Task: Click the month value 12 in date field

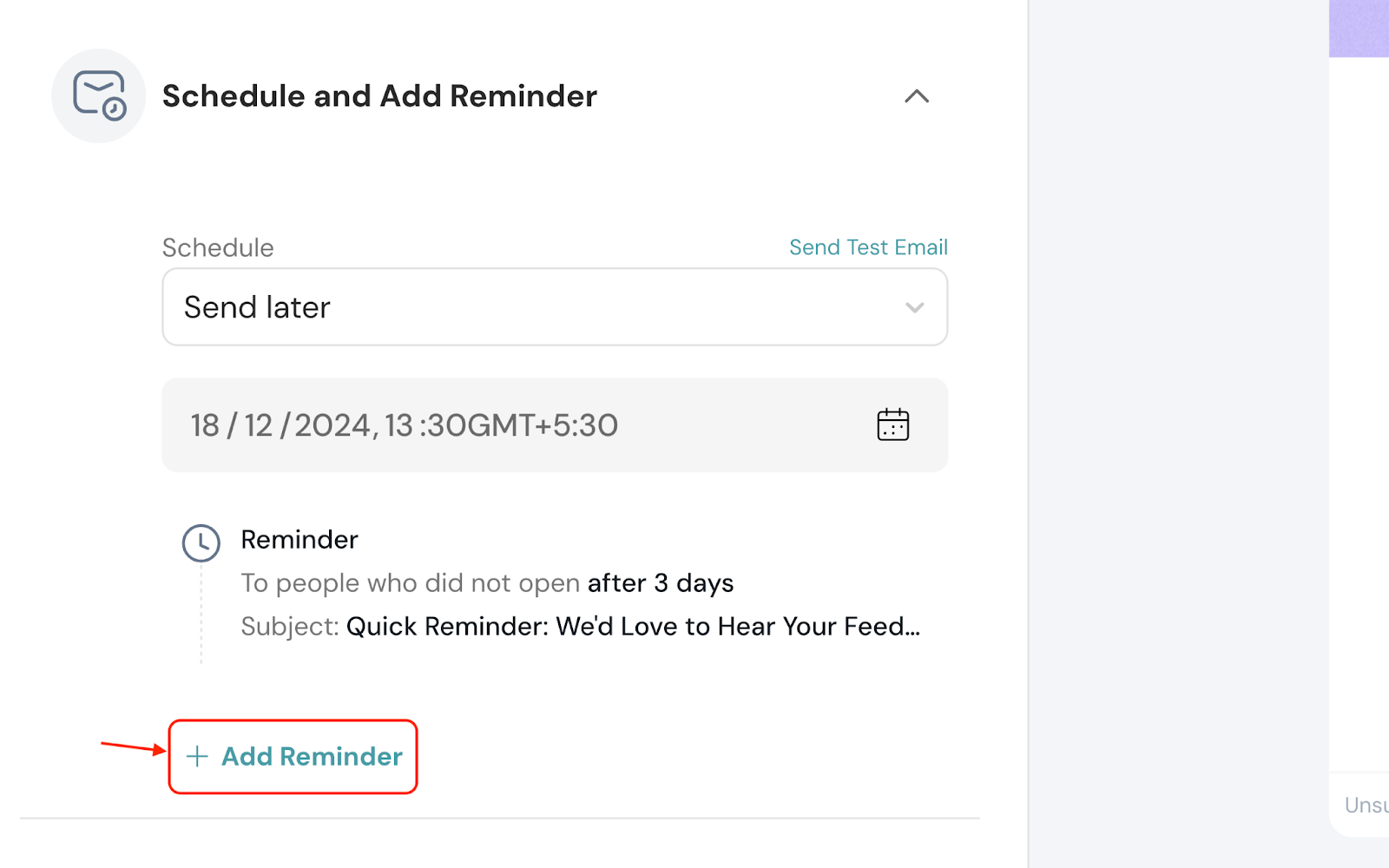Action: point(258,425)
